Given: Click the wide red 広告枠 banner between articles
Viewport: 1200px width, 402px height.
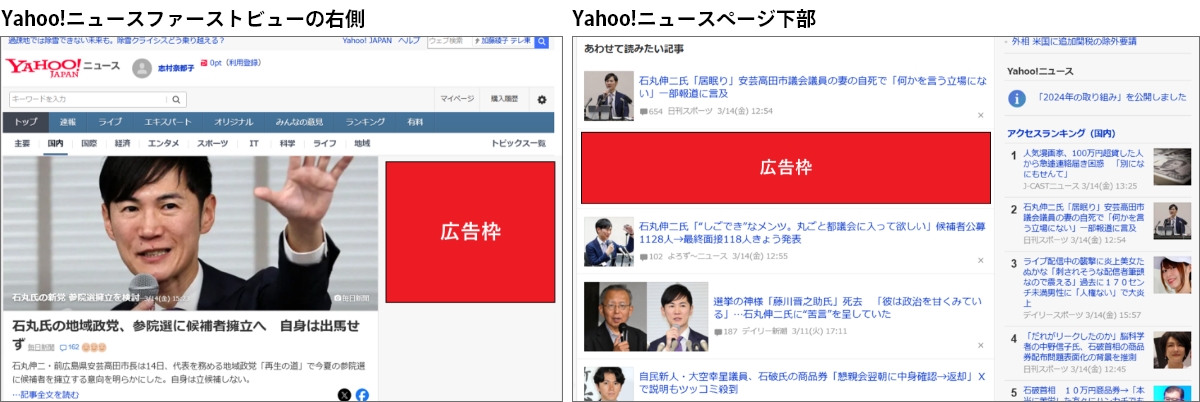Looking at the screenshot, I should pos(786,168).
